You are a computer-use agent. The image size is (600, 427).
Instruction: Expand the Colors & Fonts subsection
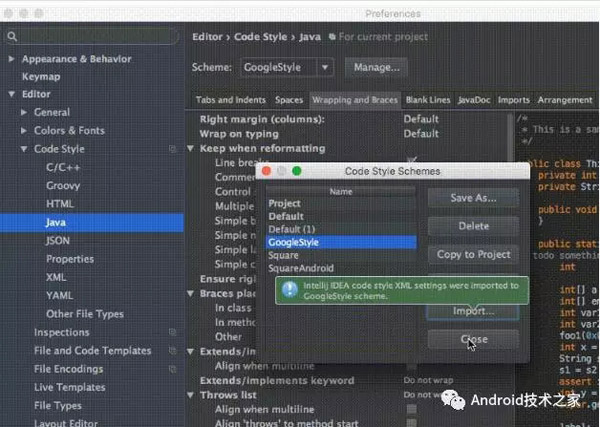coord(24,130)
